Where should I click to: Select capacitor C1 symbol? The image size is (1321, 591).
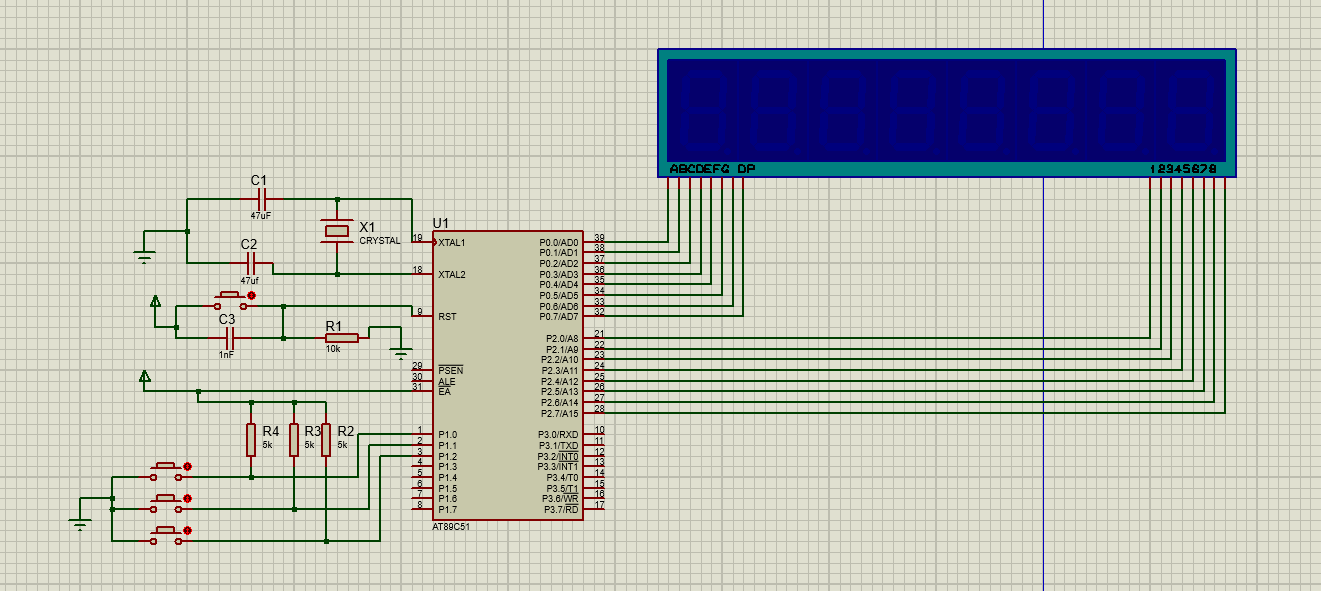click(263, 199)
